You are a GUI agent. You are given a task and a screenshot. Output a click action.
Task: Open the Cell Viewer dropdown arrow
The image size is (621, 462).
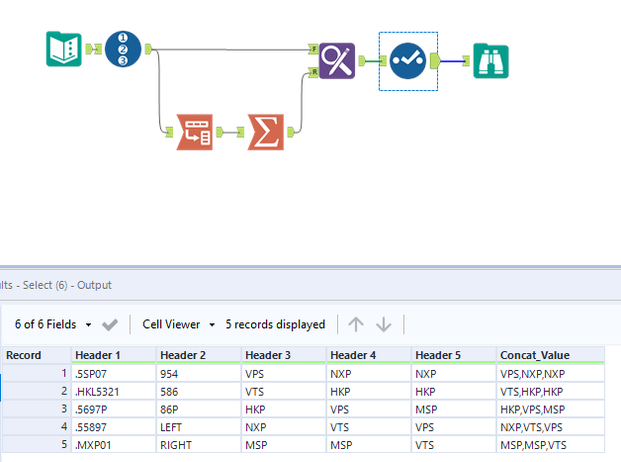212,325
